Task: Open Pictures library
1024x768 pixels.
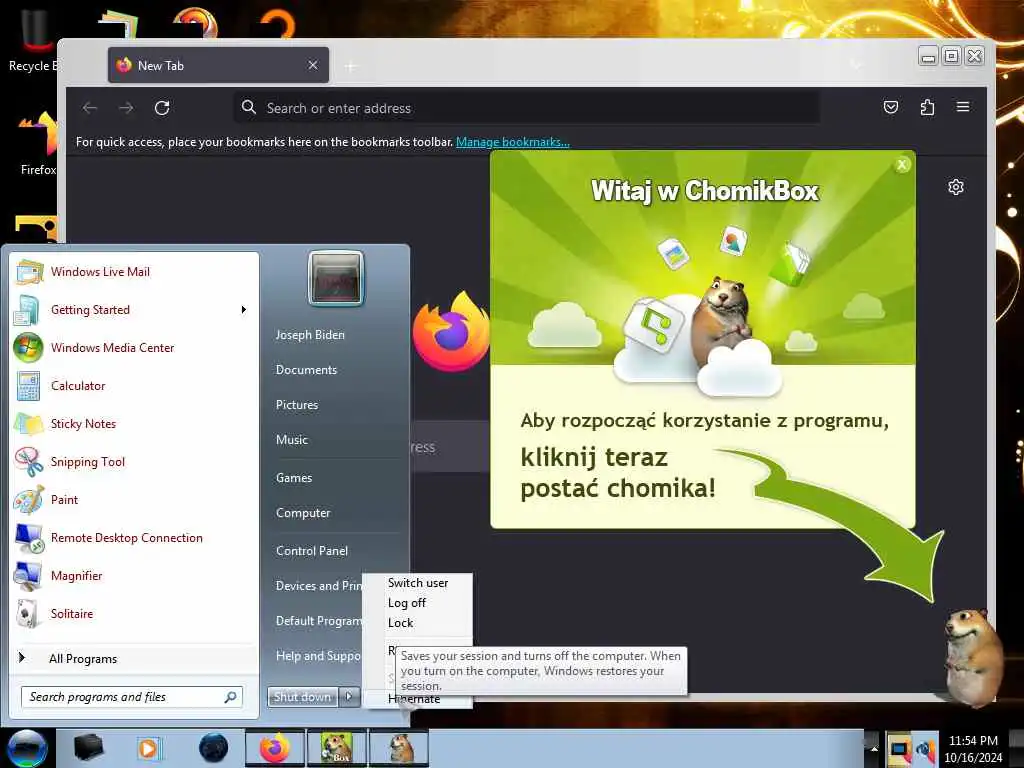Action: click(297, 405)
